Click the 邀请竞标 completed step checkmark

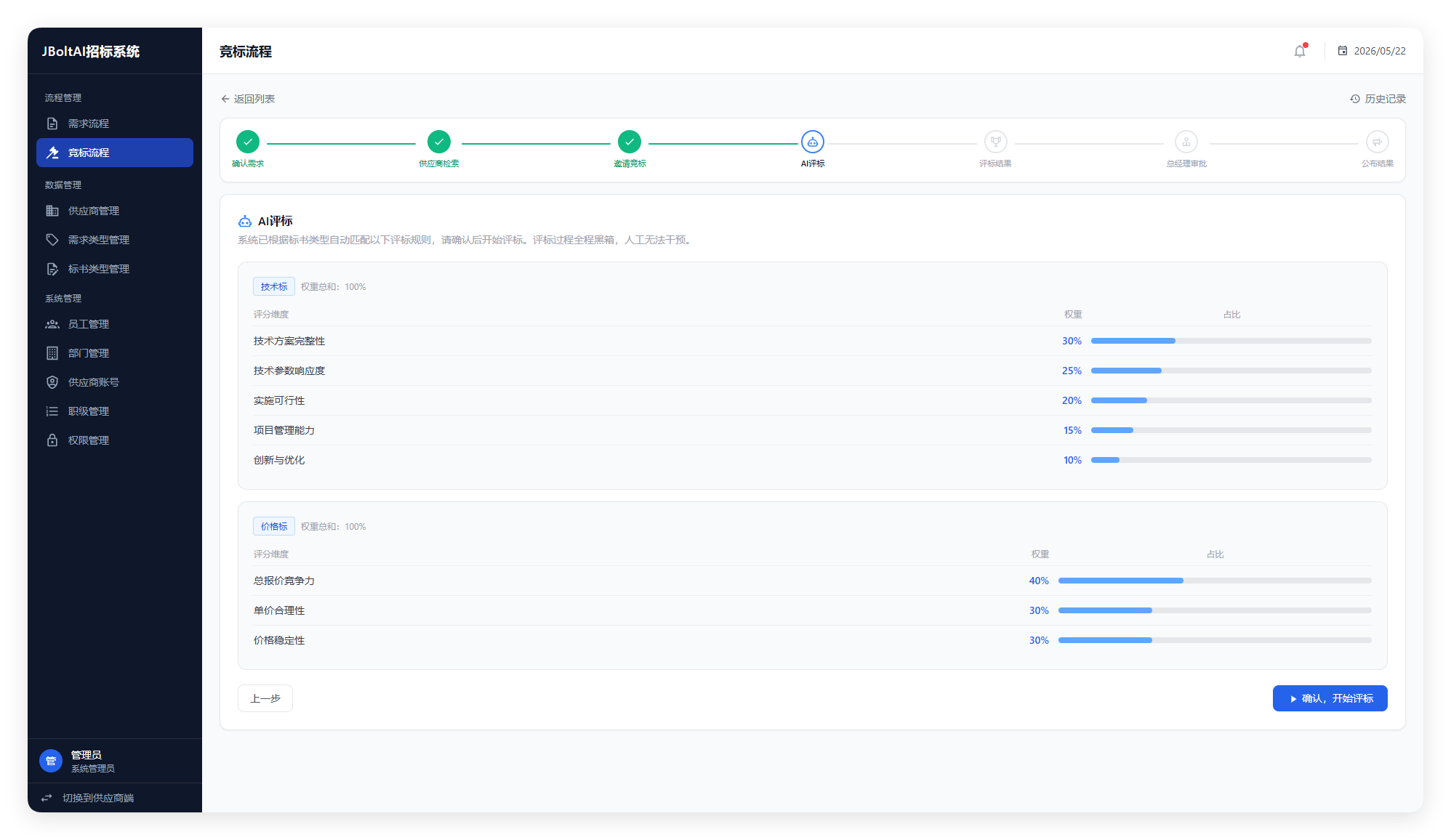630,142
